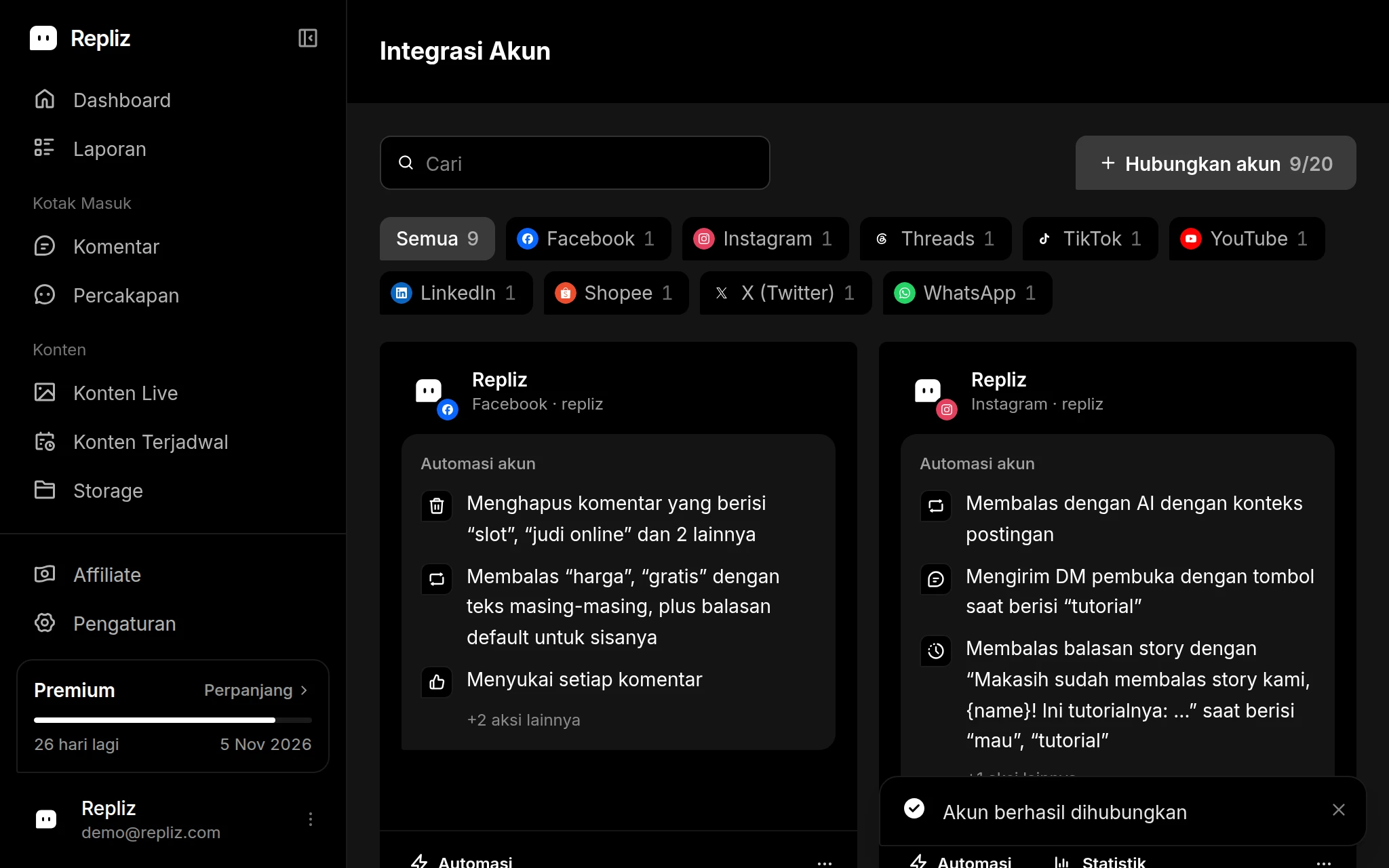The height and width of the screenshot is (868, 1389).
Task: Click Hubungkan akun button
Action: click(1216, 163)
